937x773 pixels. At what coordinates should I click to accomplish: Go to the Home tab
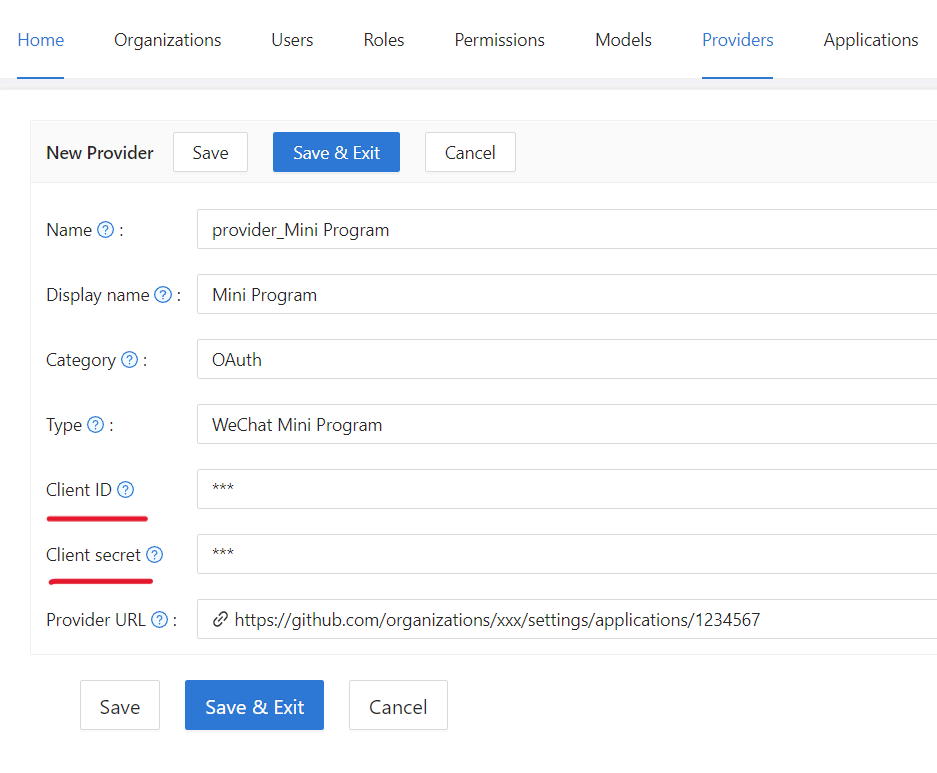(41, 40)
